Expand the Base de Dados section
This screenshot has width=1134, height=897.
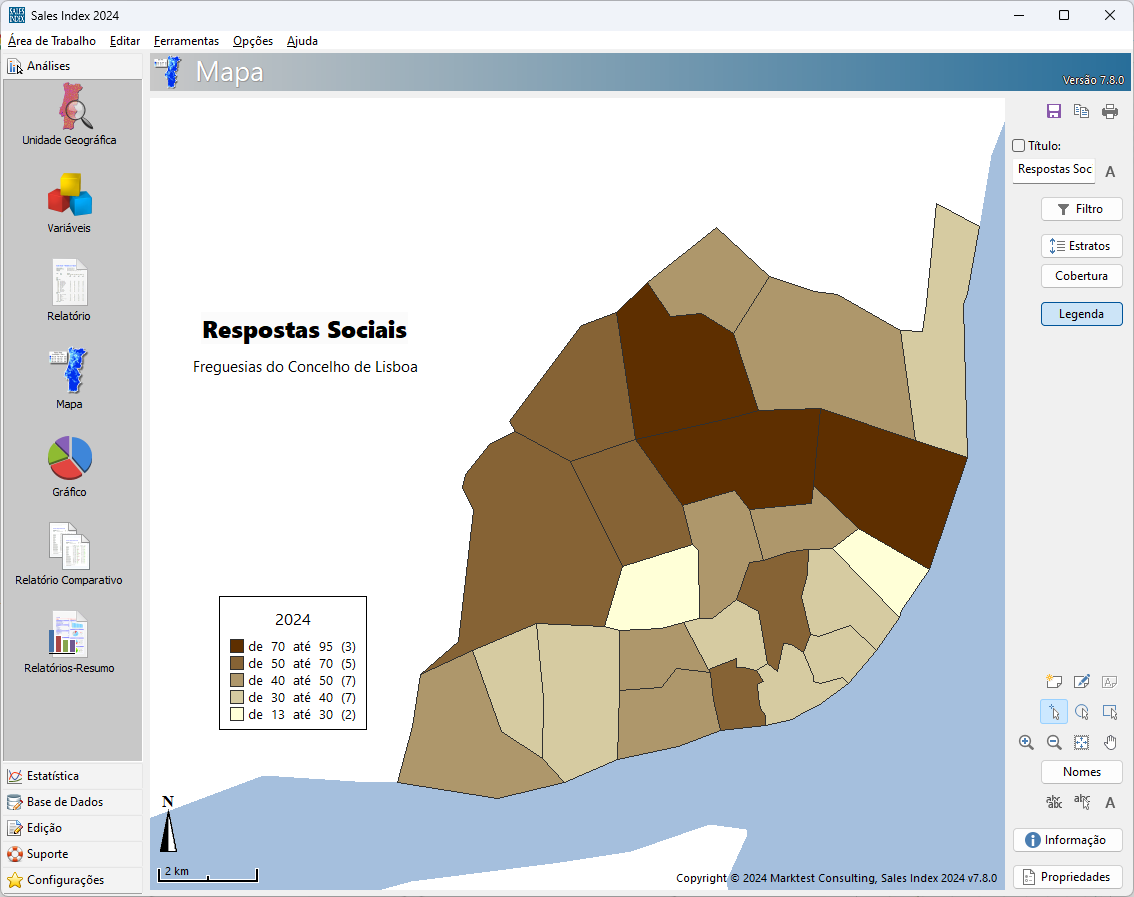(x=65, y=802)
